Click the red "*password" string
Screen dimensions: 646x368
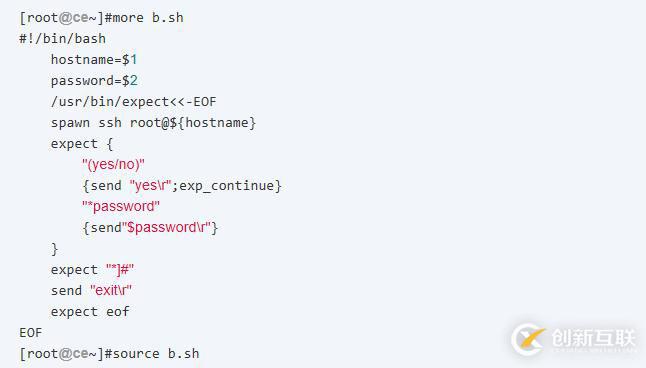121,206
